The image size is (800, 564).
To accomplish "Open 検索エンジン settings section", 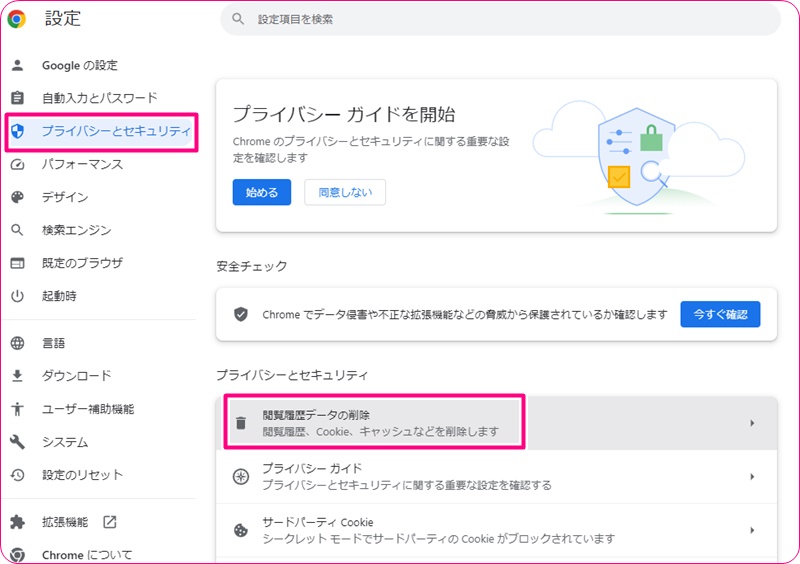I will [76, 230].
